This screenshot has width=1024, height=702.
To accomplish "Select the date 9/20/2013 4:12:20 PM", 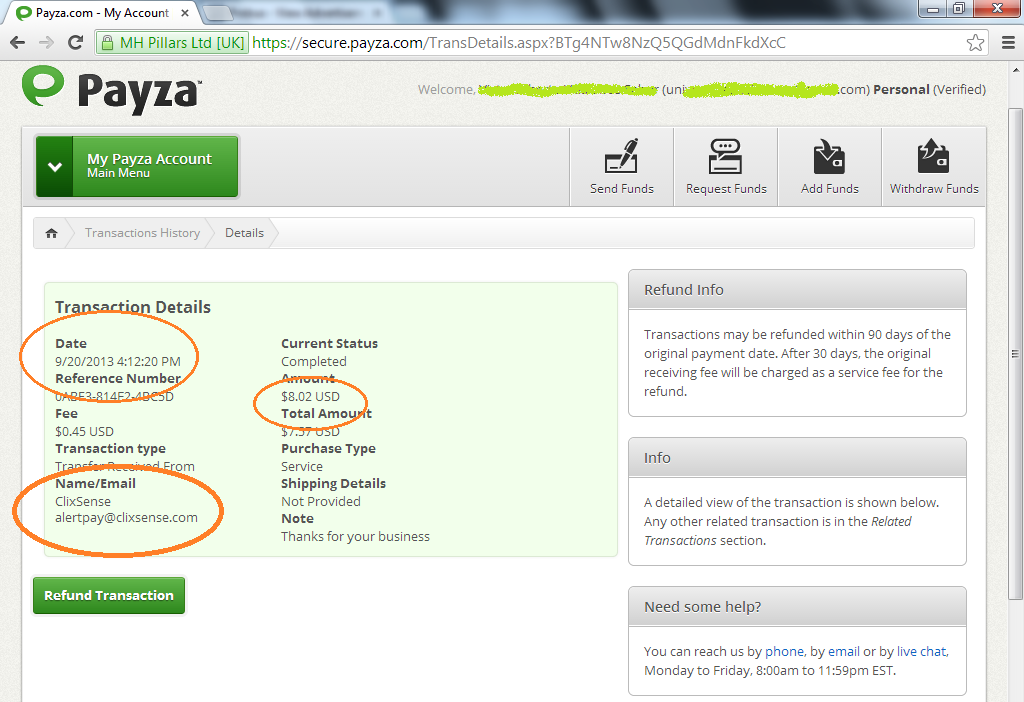I will pyautogui.click(x=118, y=361).
